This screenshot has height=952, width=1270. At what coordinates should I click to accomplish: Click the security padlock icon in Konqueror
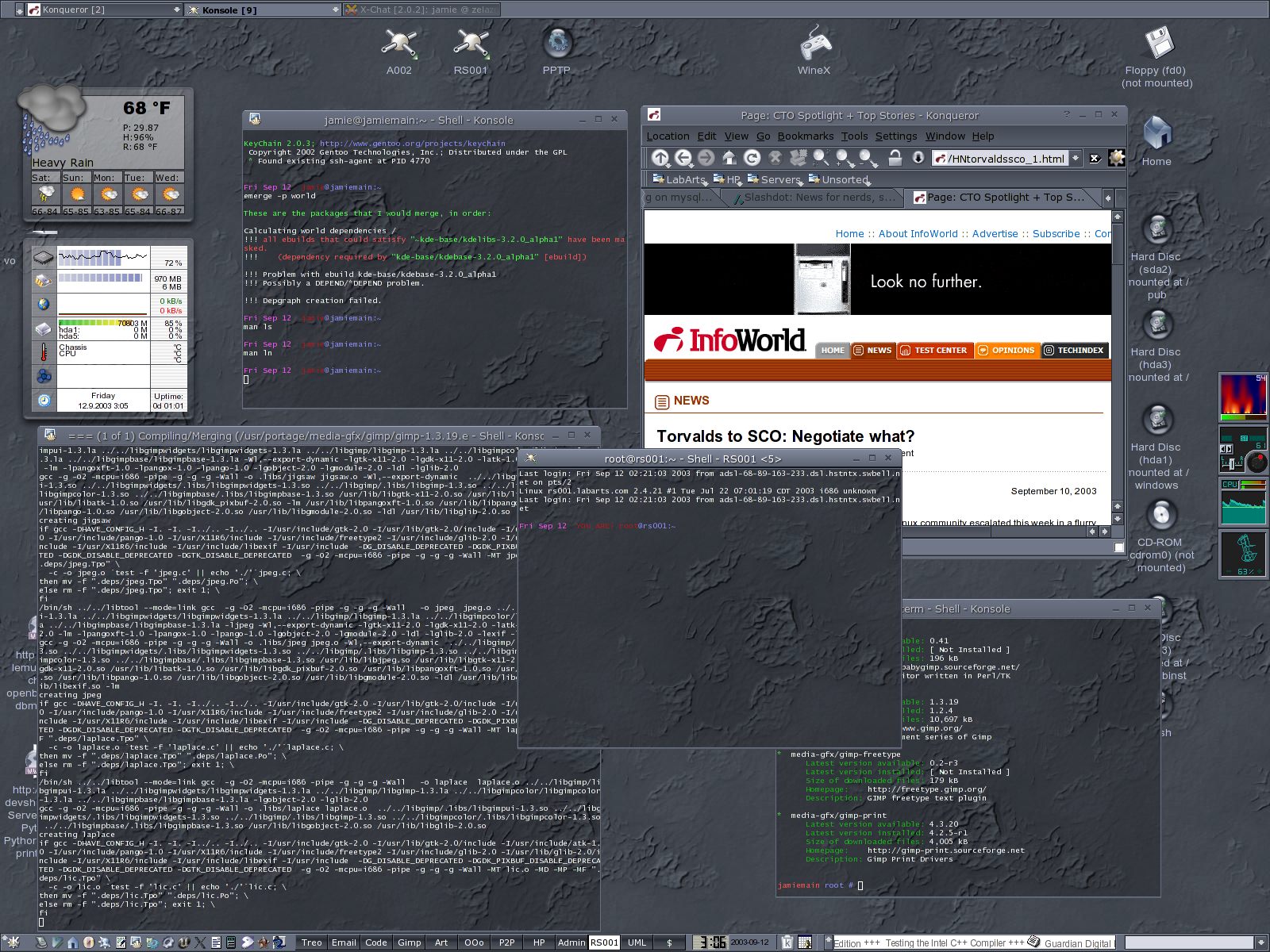click(895, 158)
